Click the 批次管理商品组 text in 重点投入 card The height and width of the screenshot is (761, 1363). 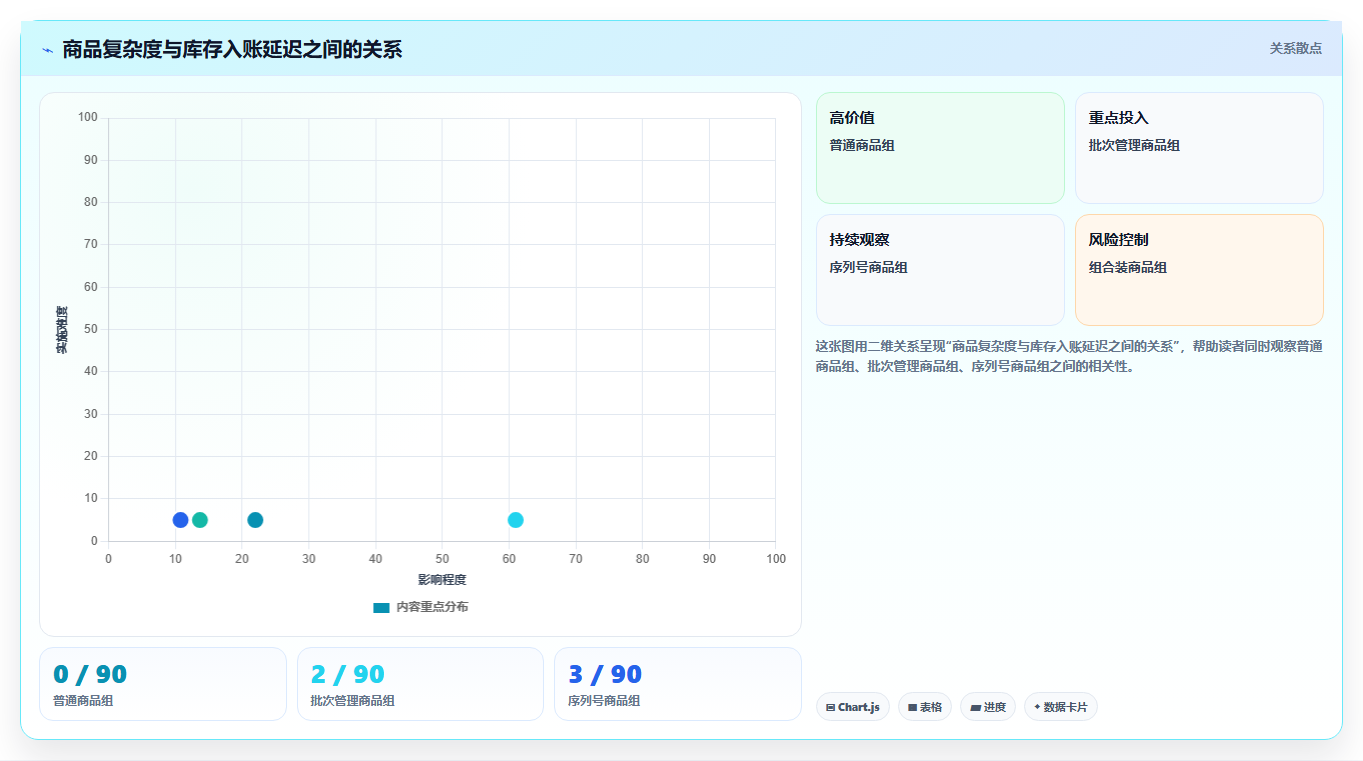1134,145
